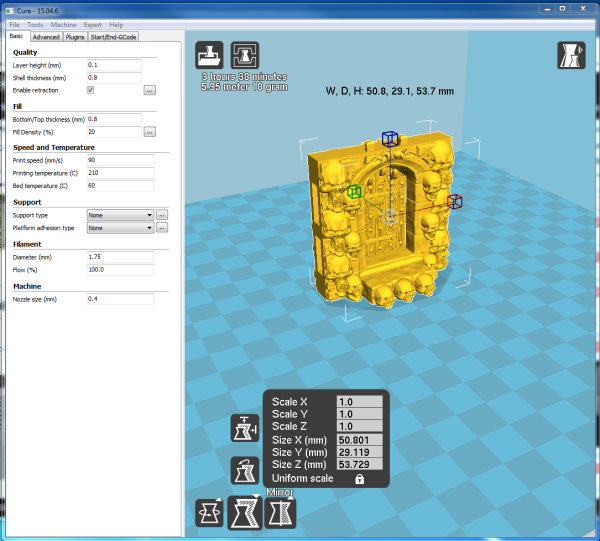
Task: Open the Expert menu
Action: click(93, 23)
